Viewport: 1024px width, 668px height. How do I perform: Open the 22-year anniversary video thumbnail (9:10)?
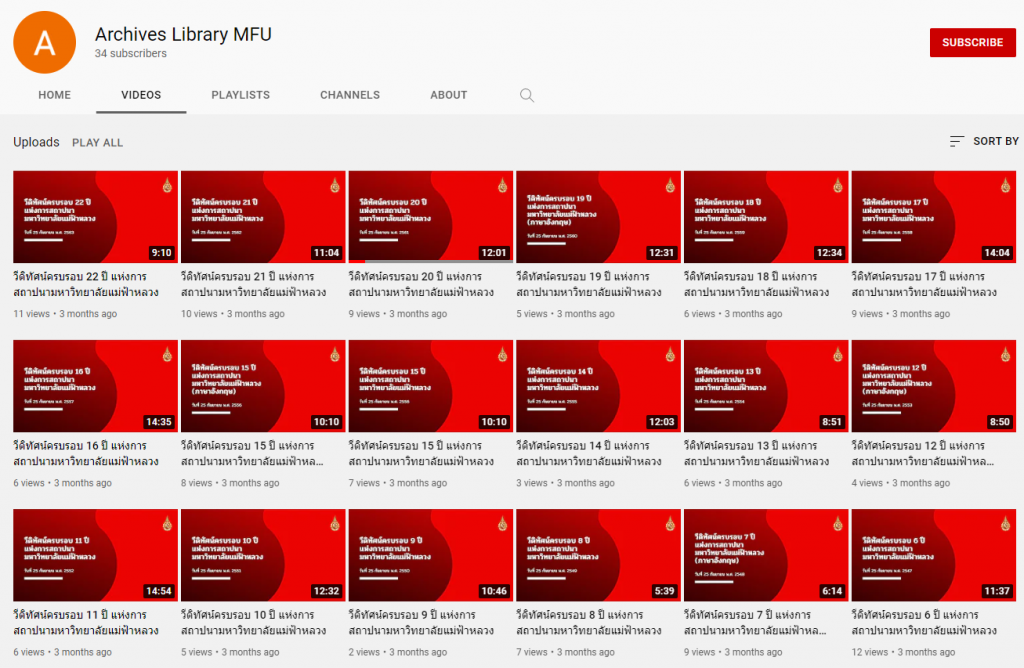point(95,216)
